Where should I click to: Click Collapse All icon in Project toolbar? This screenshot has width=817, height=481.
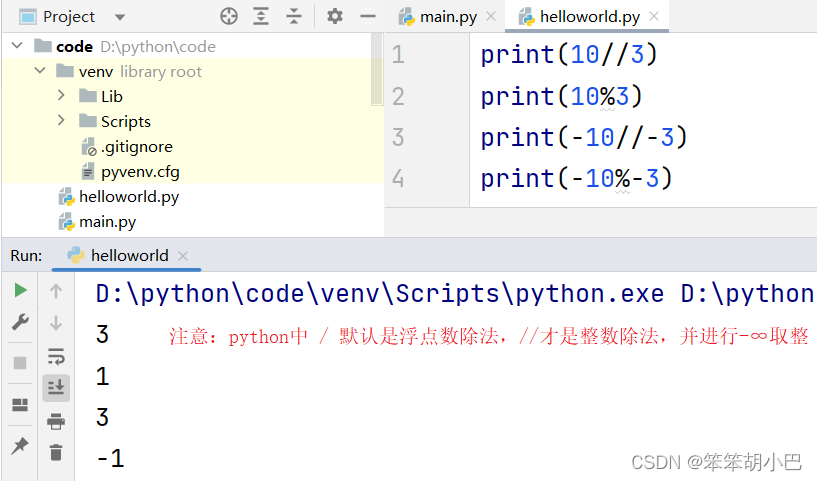293,16
